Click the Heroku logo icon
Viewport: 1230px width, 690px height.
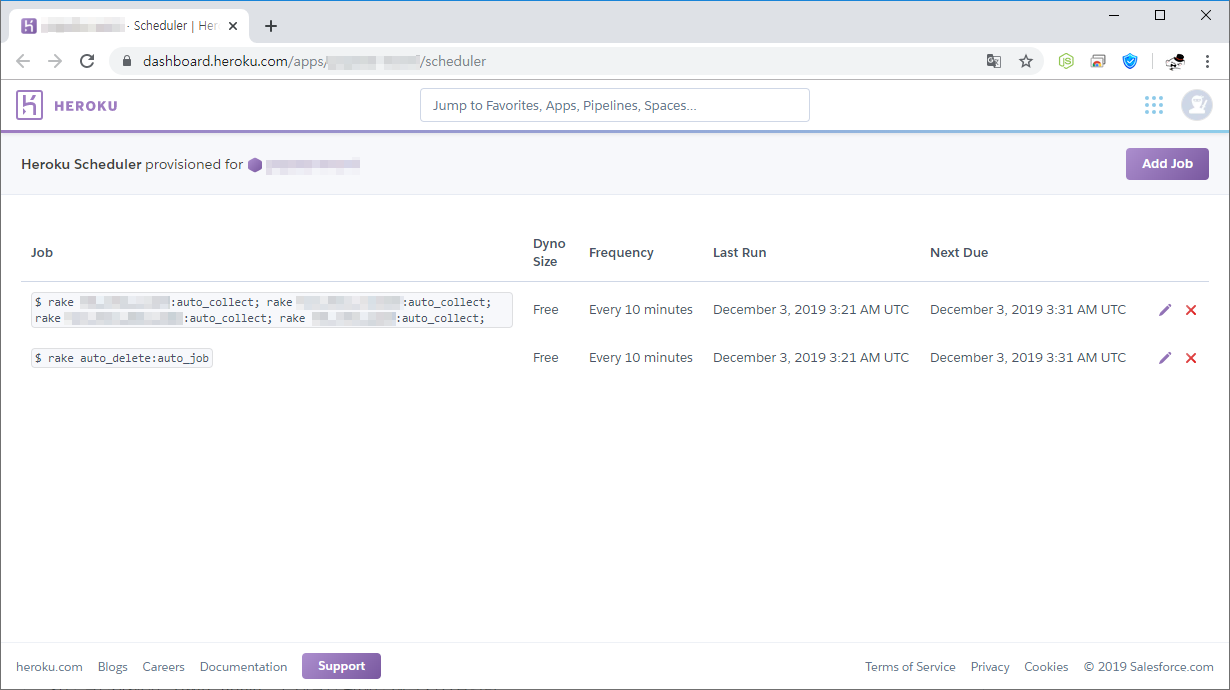pyautogui.click(x=29, y=105)
